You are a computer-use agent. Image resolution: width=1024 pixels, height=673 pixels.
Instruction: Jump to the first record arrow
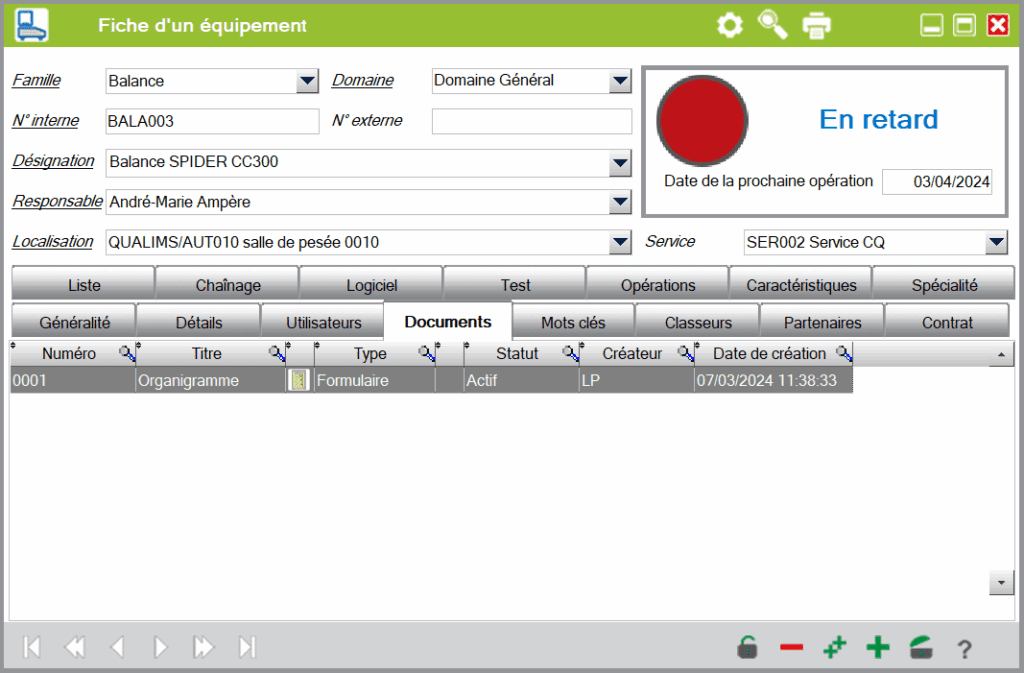[x=32, y=648]
